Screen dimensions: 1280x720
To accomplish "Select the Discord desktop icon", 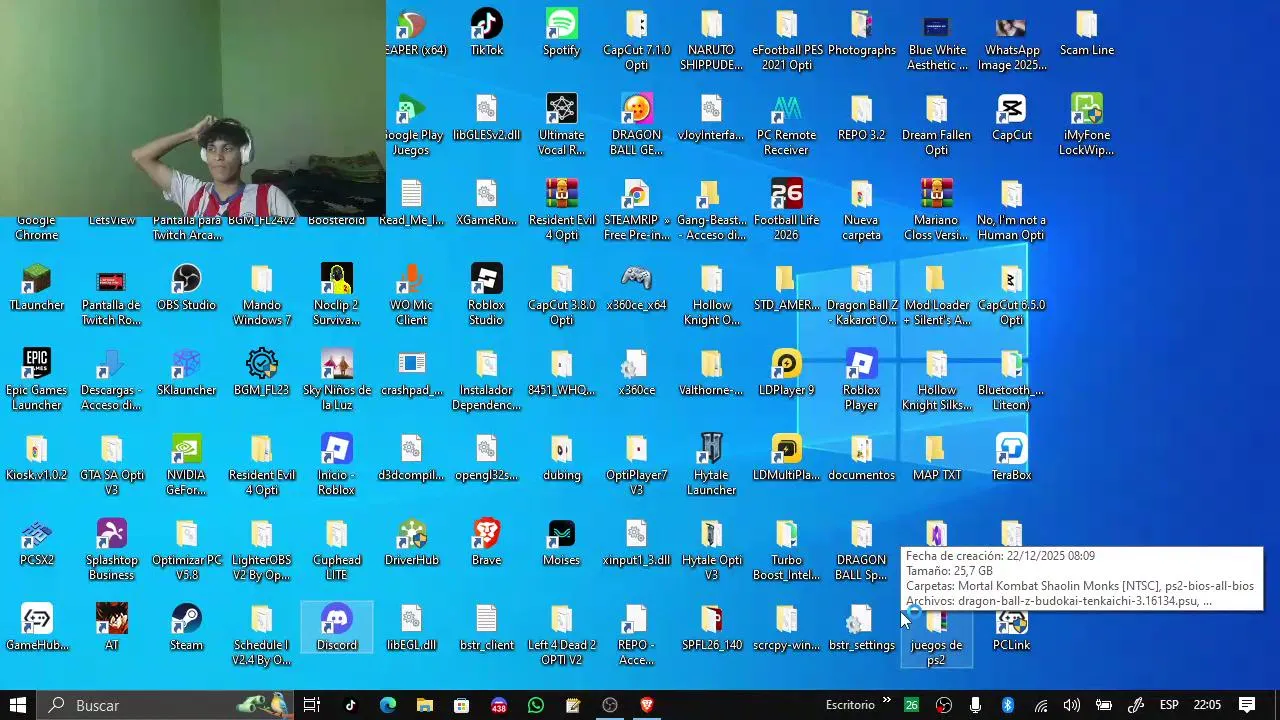I will [336, 627].
